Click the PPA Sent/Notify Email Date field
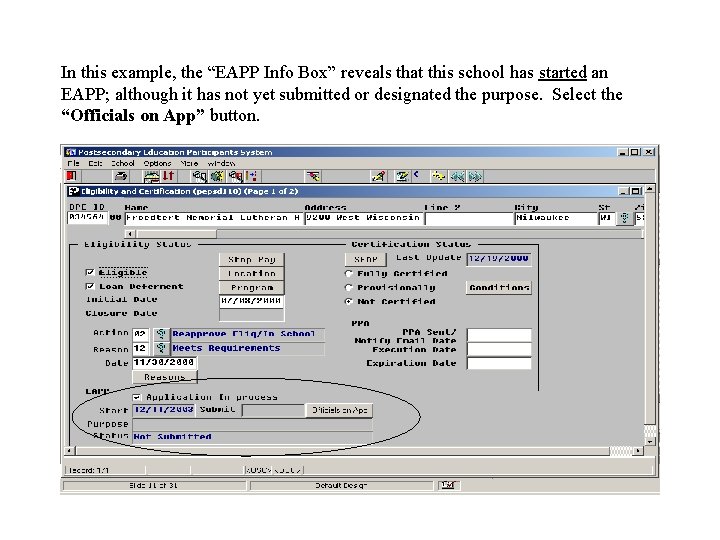Viewport: 720px width, 540px height. (x=499, y=335)
